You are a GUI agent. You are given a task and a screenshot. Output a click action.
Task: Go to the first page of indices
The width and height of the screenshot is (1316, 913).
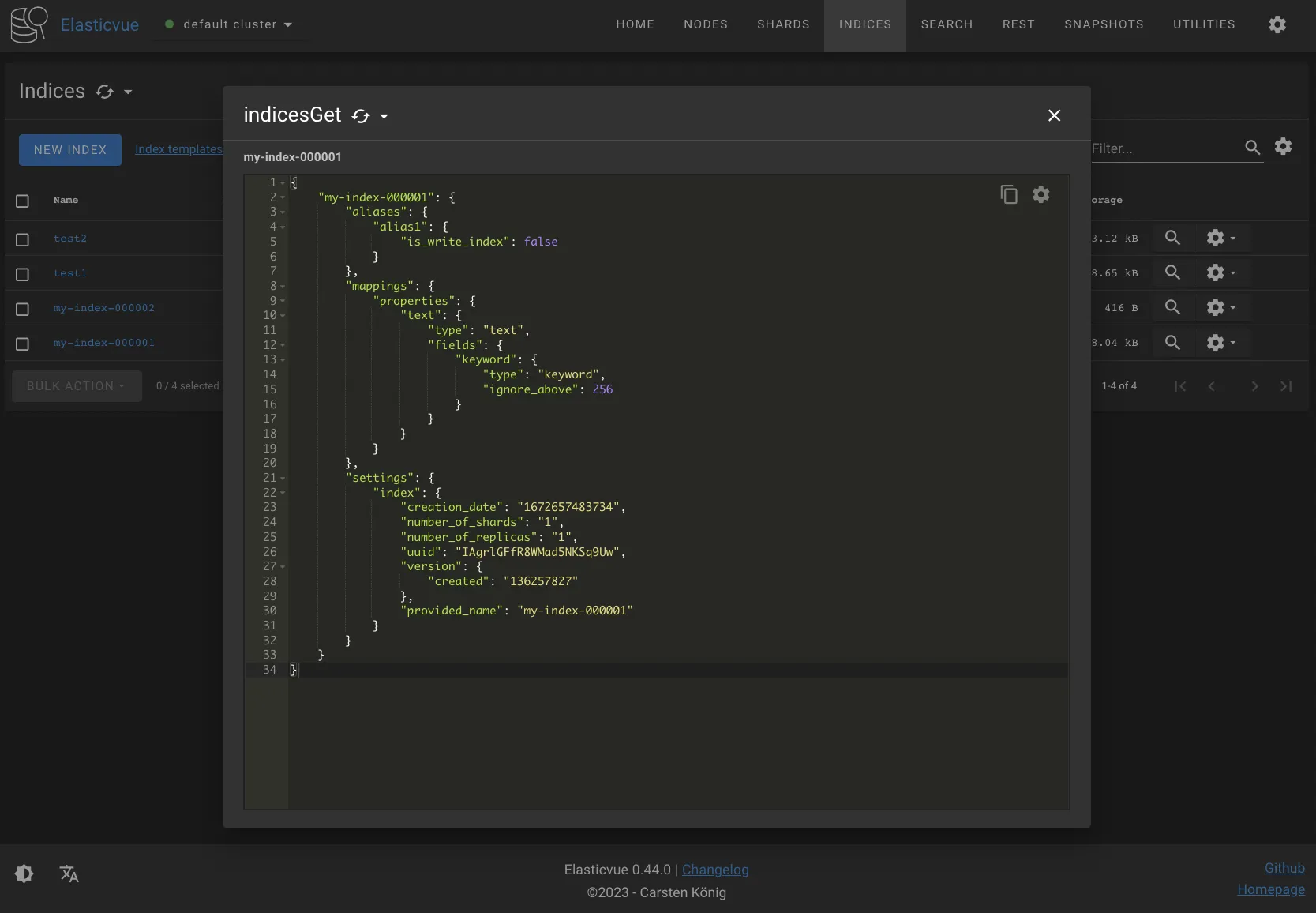tap(1180, 386)
